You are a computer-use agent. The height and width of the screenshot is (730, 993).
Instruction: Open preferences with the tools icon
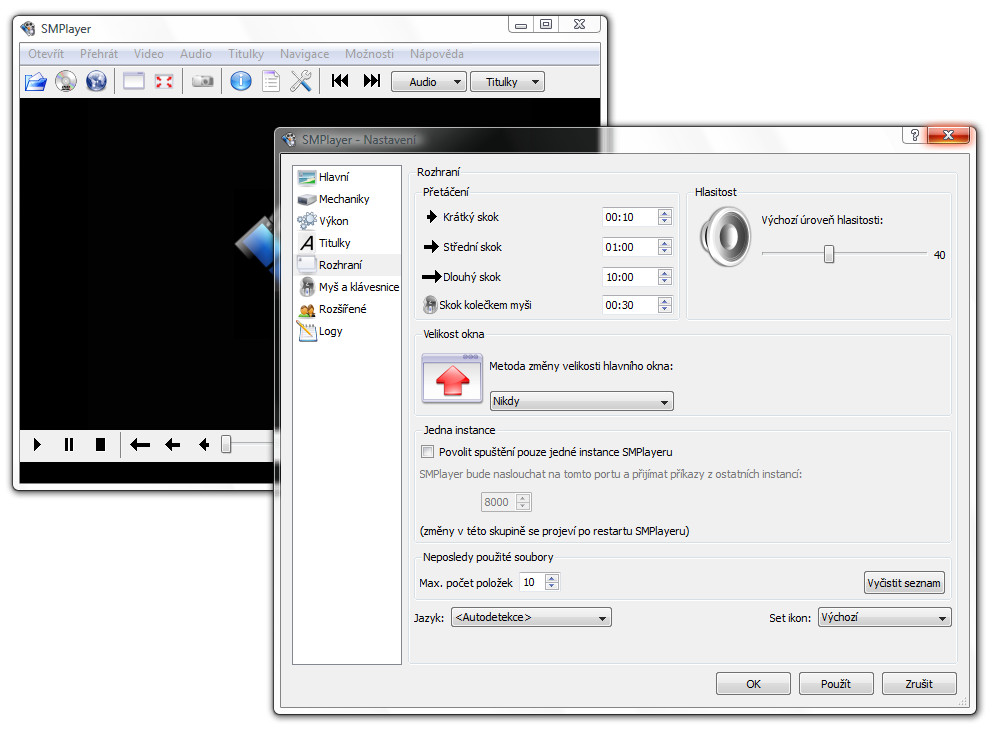coord(301,82)
